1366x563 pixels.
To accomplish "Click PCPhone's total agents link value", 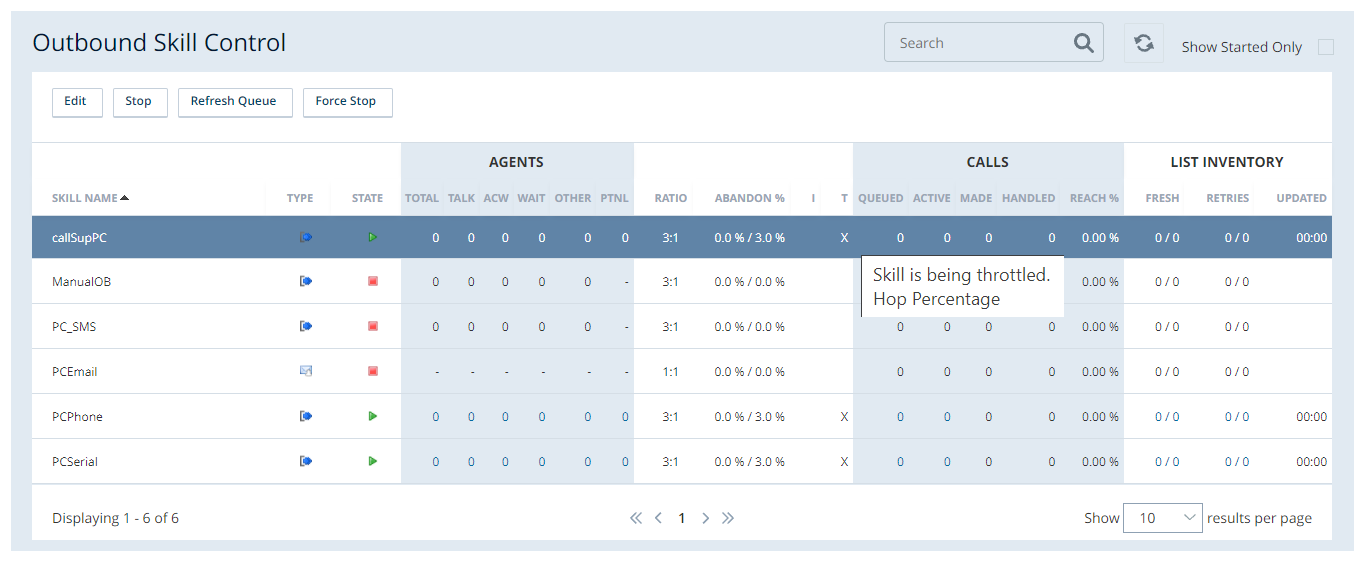I will pos(436,417).
